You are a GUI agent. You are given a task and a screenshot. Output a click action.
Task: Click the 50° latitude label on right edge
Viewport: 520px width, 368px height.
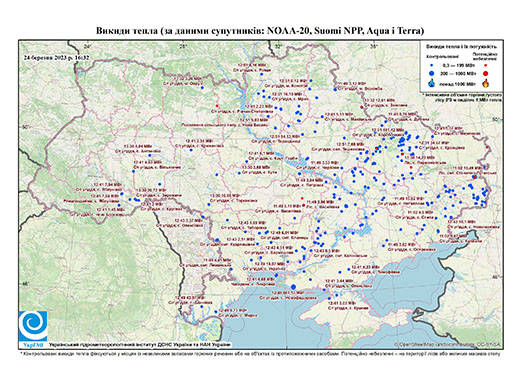(497, 119)
